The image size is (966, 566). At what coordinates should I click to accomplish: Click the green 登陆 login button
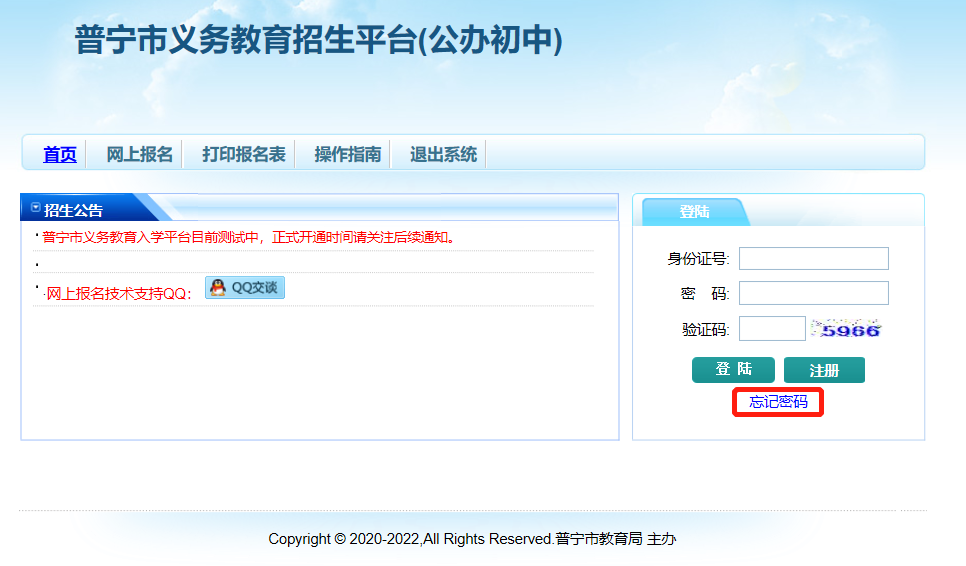tap(733, 370)
